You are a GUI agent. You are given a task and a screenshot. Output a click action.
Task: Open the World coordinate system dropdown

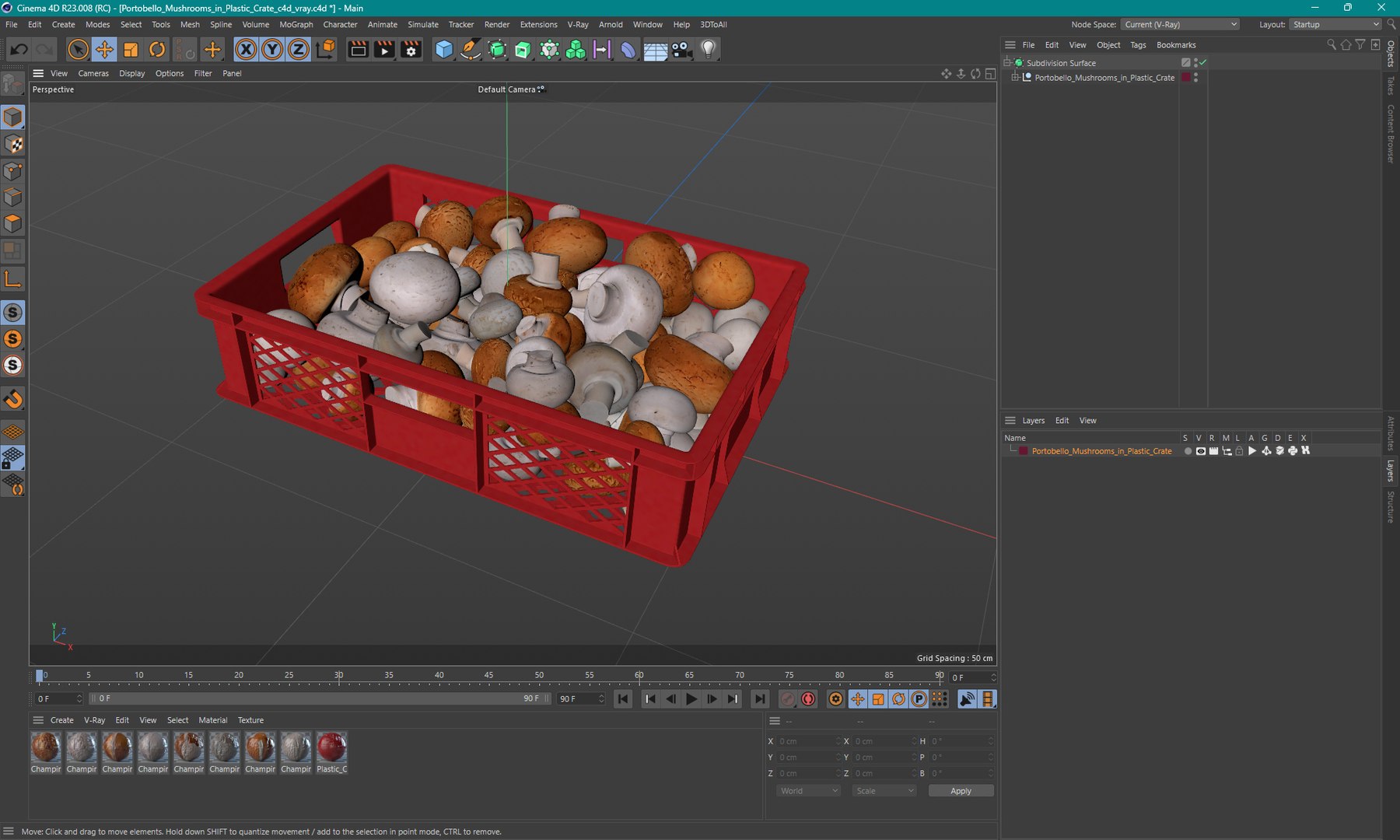point(809,791)
